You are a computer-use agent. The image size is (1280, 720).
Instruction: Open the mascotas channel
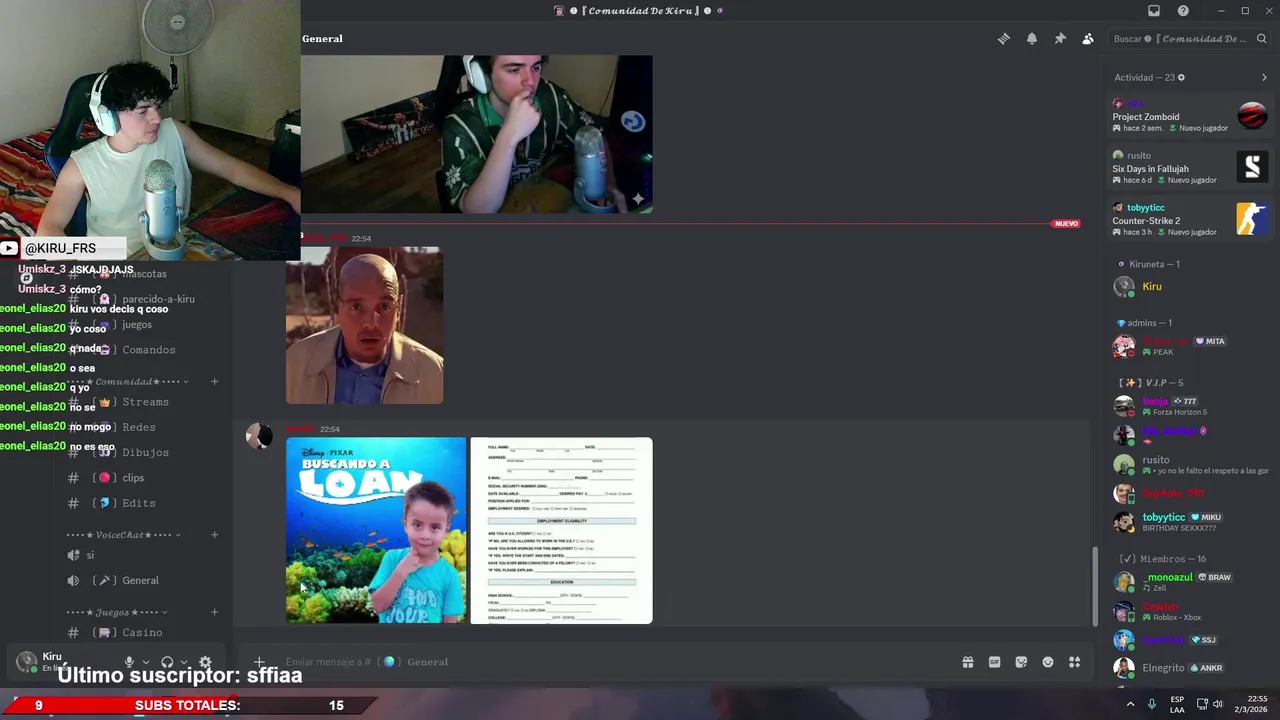[142, 274]
